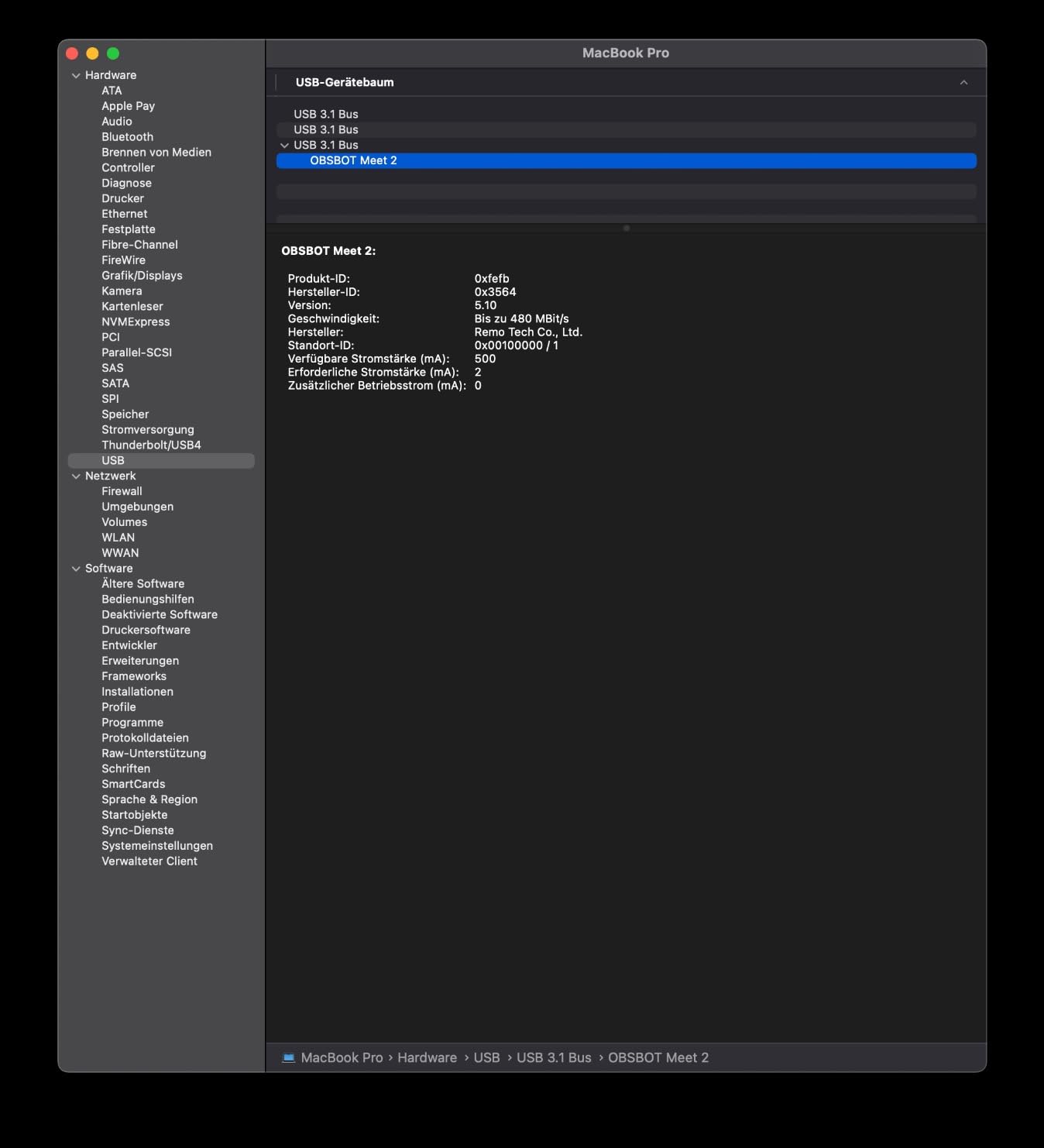Collapse the Hardware section in sidebar

(x=76, y=75)
